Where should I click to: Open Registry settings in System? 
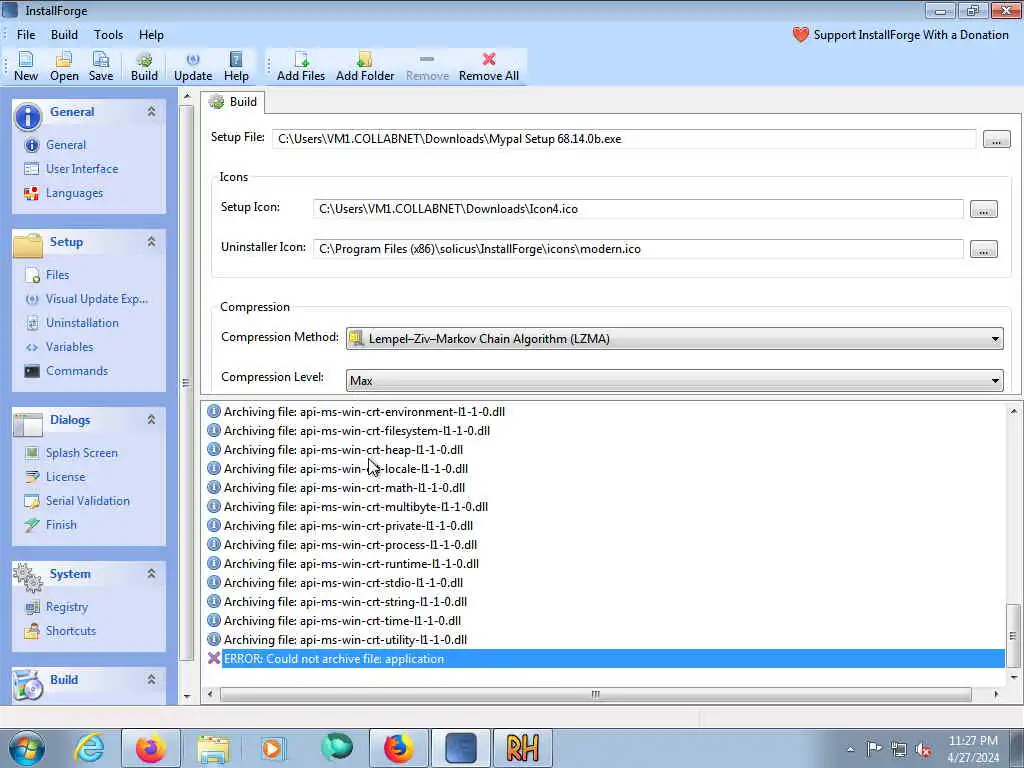(66, 607)
